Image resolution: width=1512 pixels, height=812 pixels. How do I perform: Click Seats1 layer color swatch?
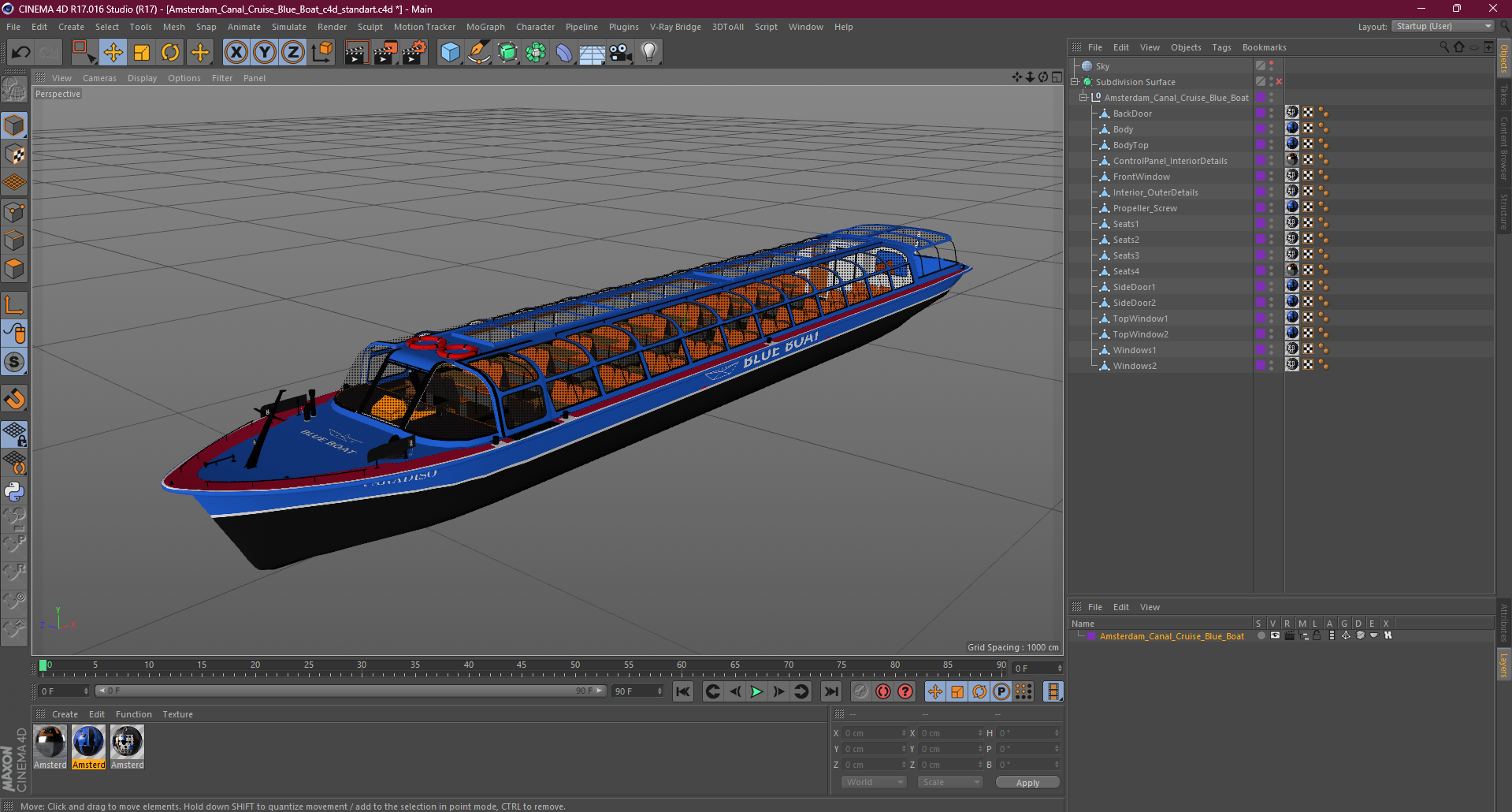coord(1260,224)
